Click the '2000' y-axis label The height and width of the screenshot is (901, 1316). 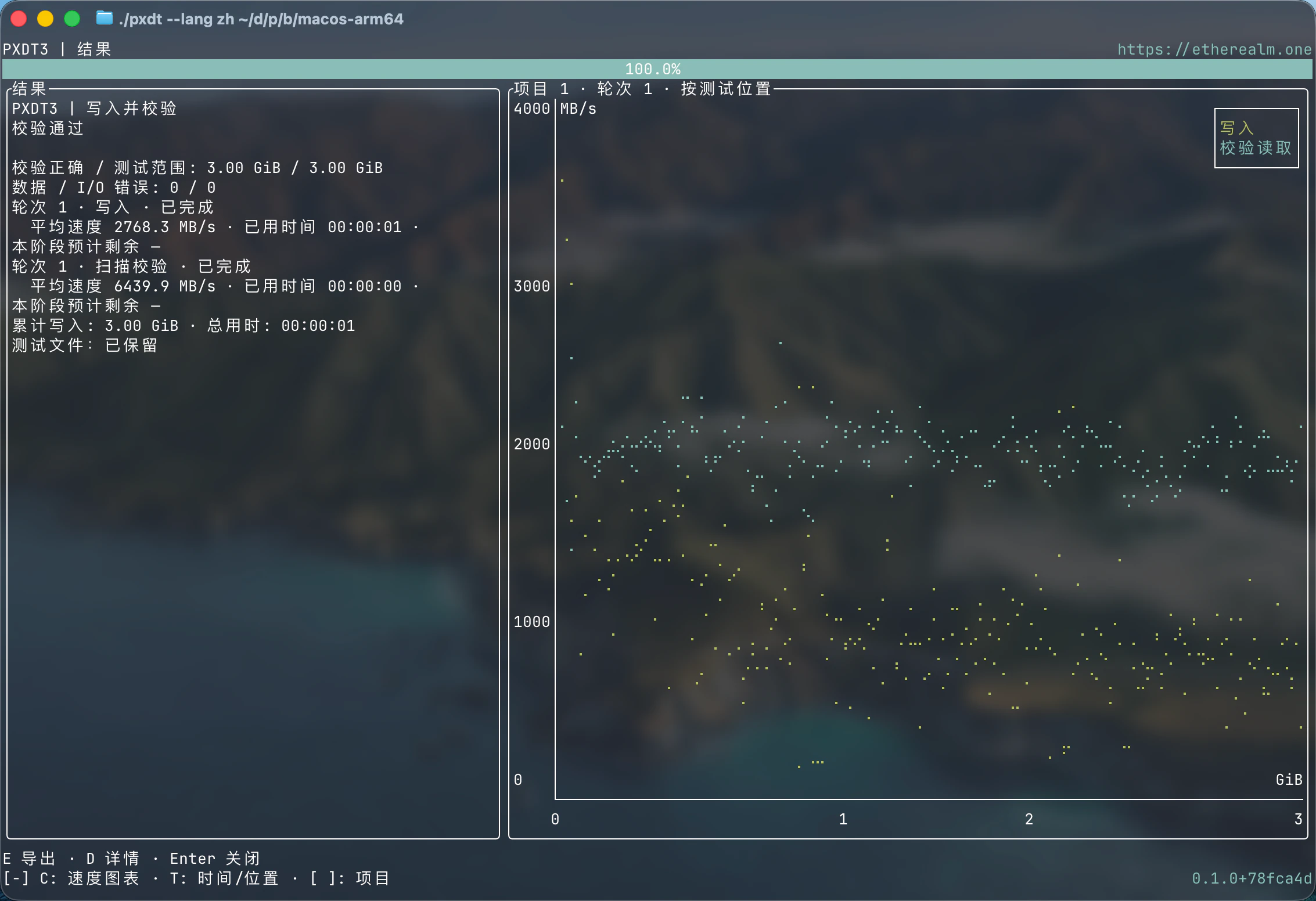(531, 444)
